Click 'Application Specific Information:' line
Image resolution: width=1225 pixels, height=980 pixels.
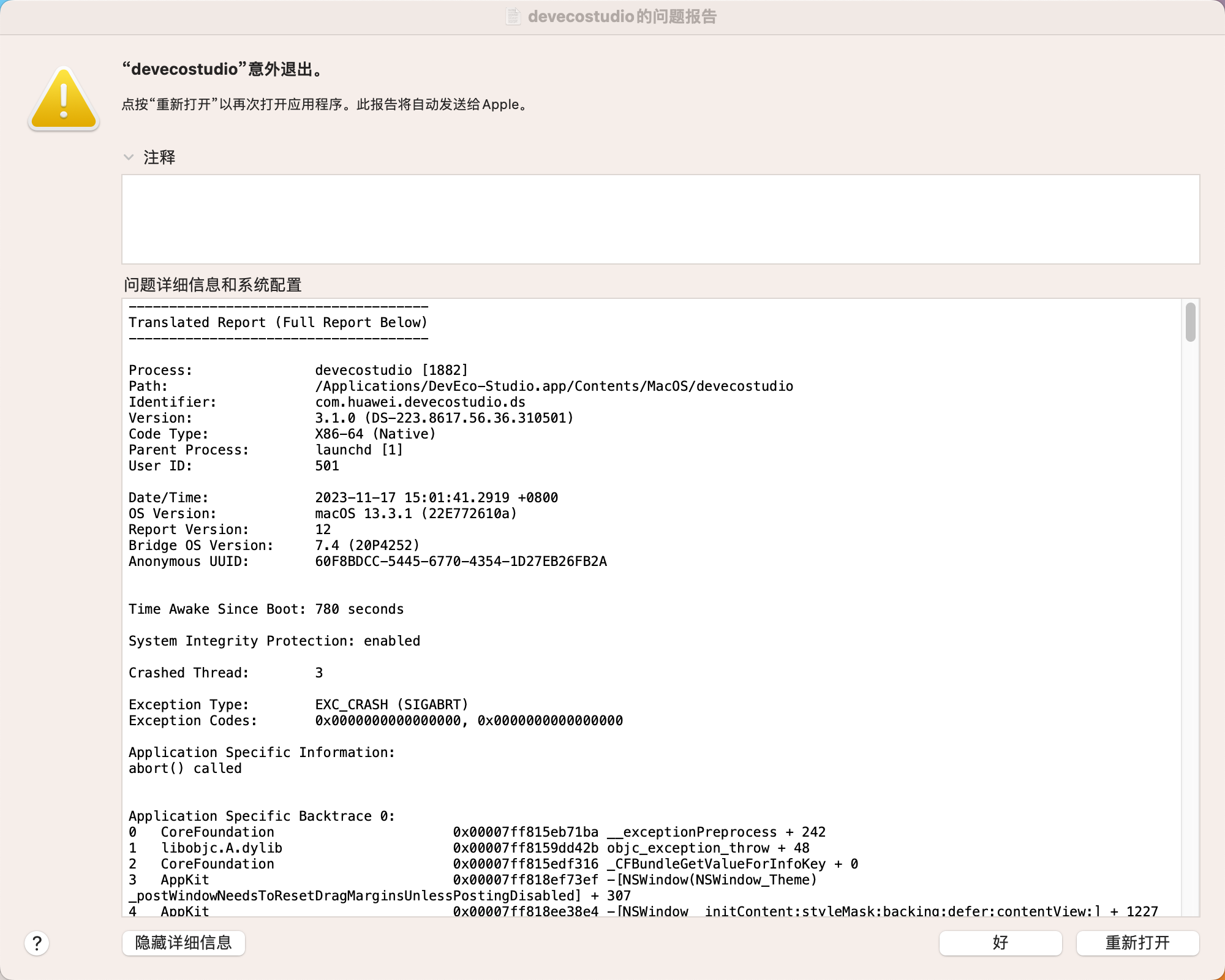[262, 753]
